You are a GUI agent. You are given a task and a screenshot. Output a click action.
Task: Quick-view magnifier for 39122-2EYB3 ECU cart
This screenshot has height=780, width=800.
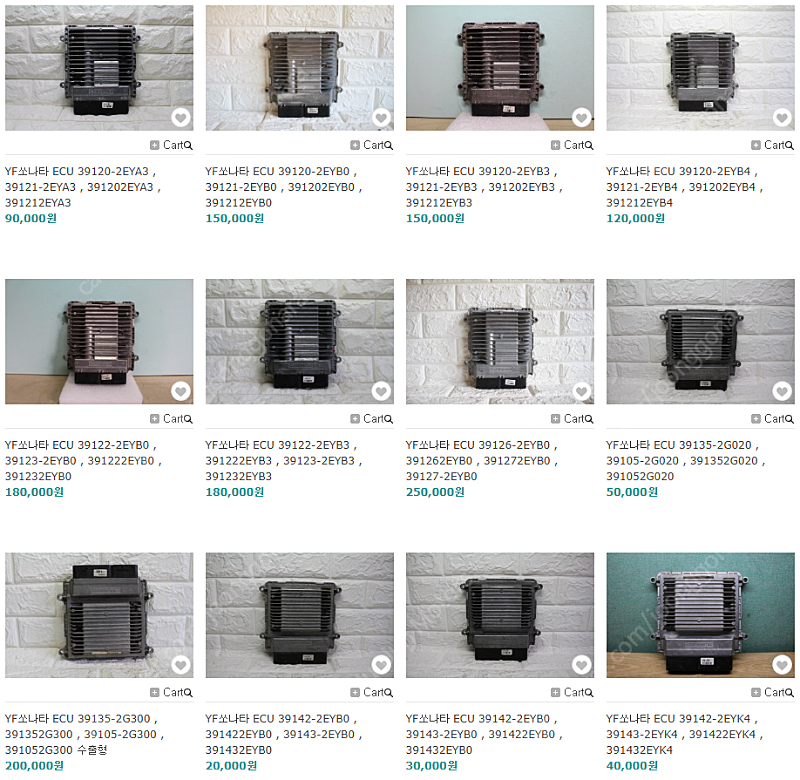389,419
